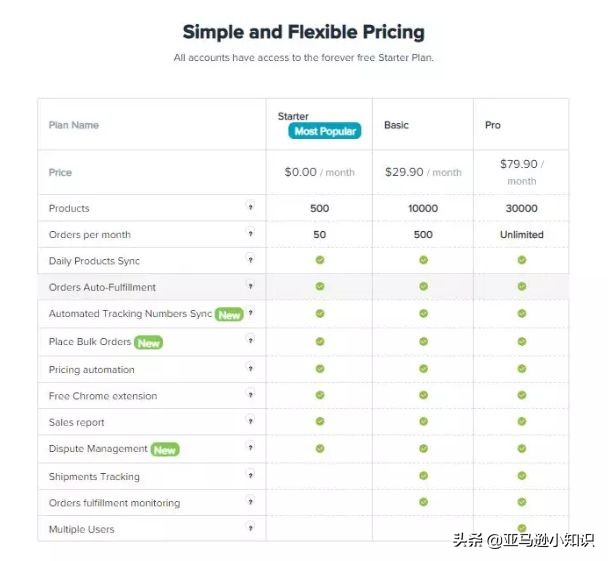Click the Orders fulfillment monitoring feature label
Viewport: 608px width, 561px height.
pyautogui.click(x=114, y=502)
